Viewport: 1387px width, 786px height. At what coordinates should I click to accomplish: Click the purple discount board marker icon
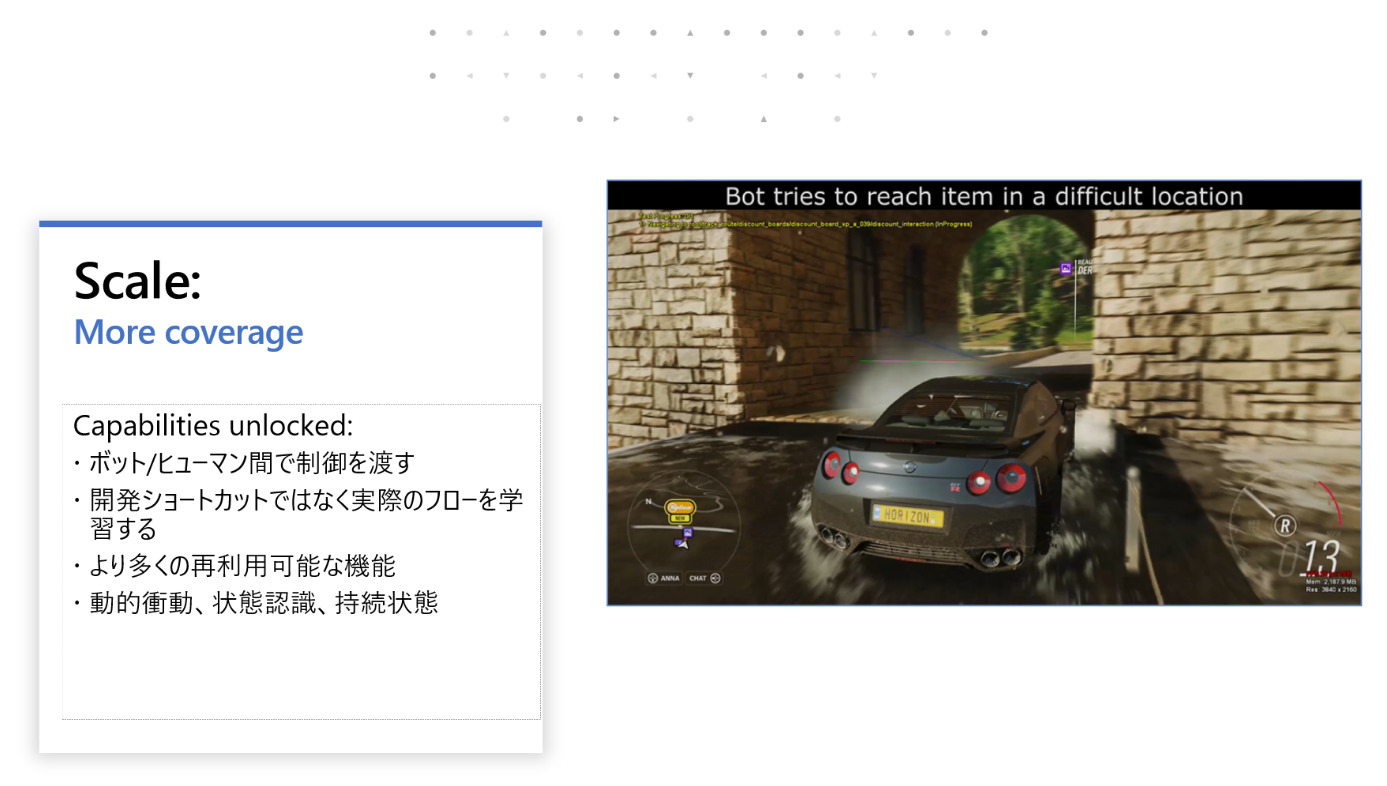click(x=1066, y=269)
